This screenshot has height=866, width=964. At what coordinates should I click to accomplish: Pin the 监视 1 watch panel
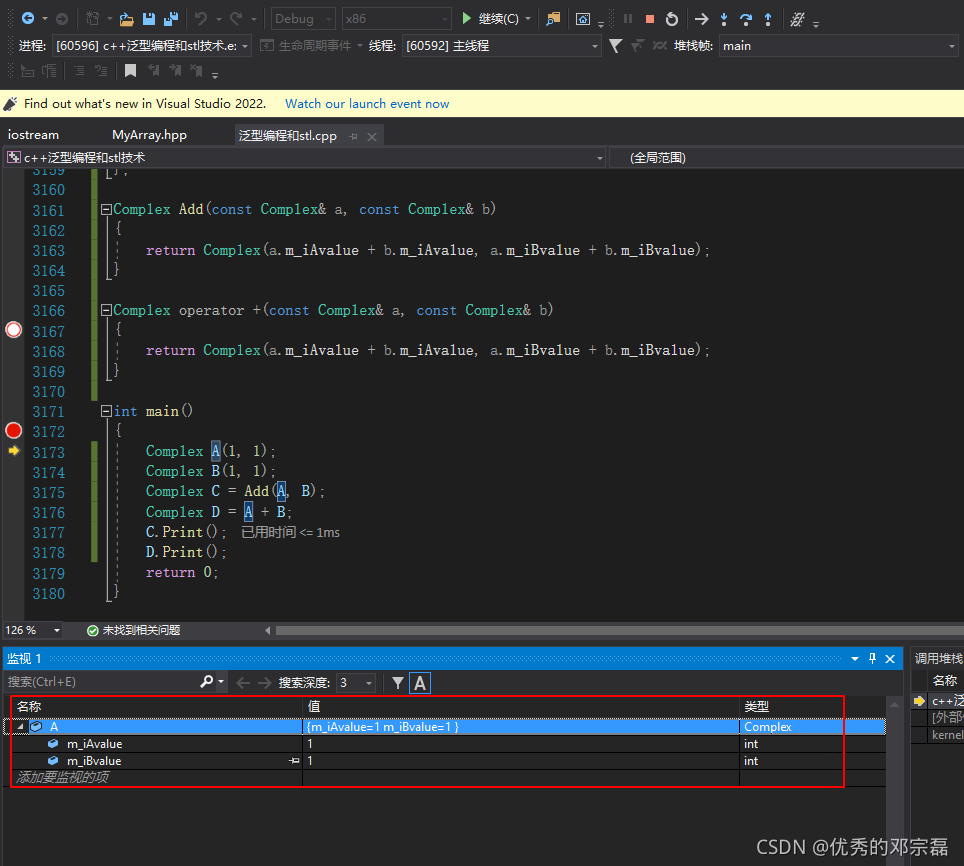pos(872,658)
